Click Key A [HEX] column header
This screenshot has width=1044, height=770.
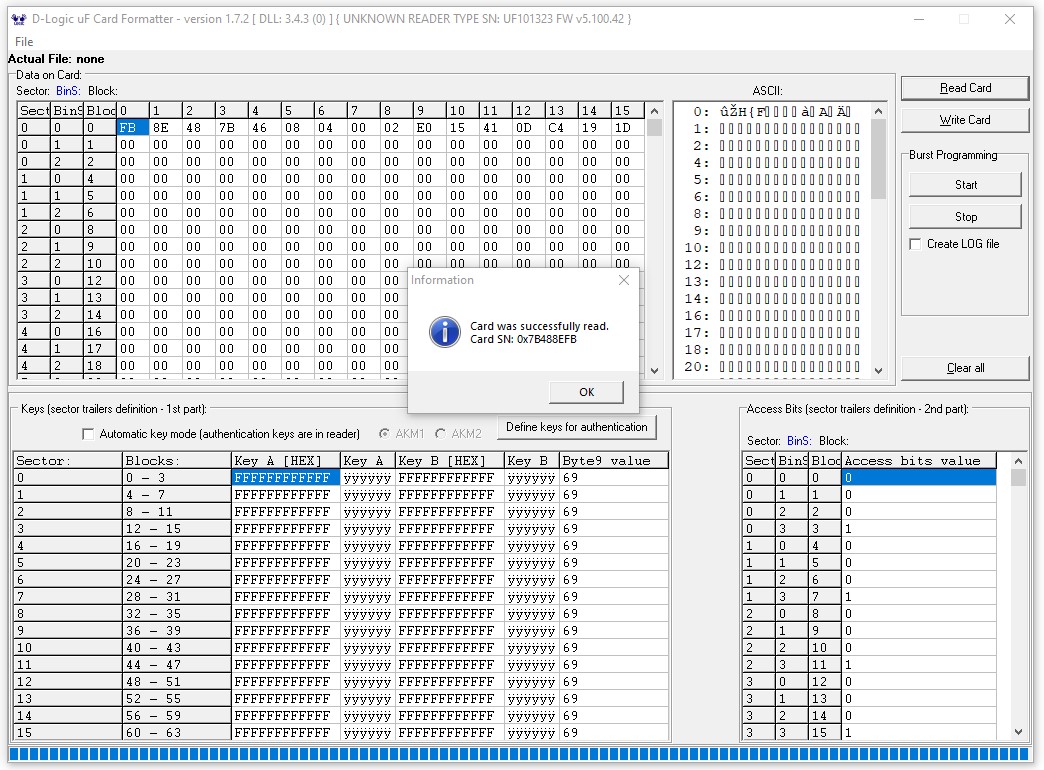[x=286, y=460]
